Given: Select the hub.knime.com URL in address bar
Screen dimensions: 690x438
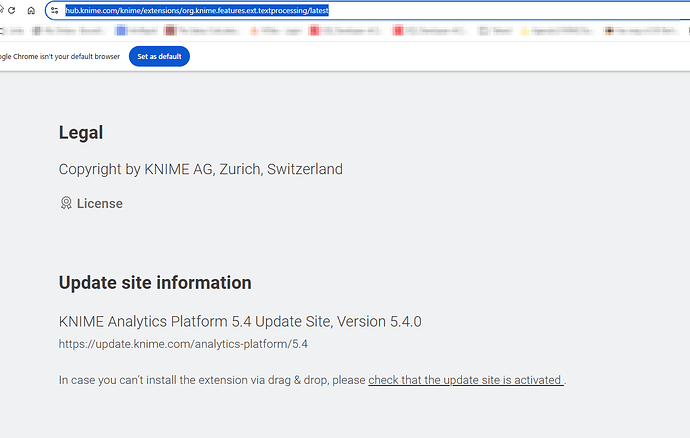Looking at the screenshot, I should pyautogui.click(x=197, y=11).
